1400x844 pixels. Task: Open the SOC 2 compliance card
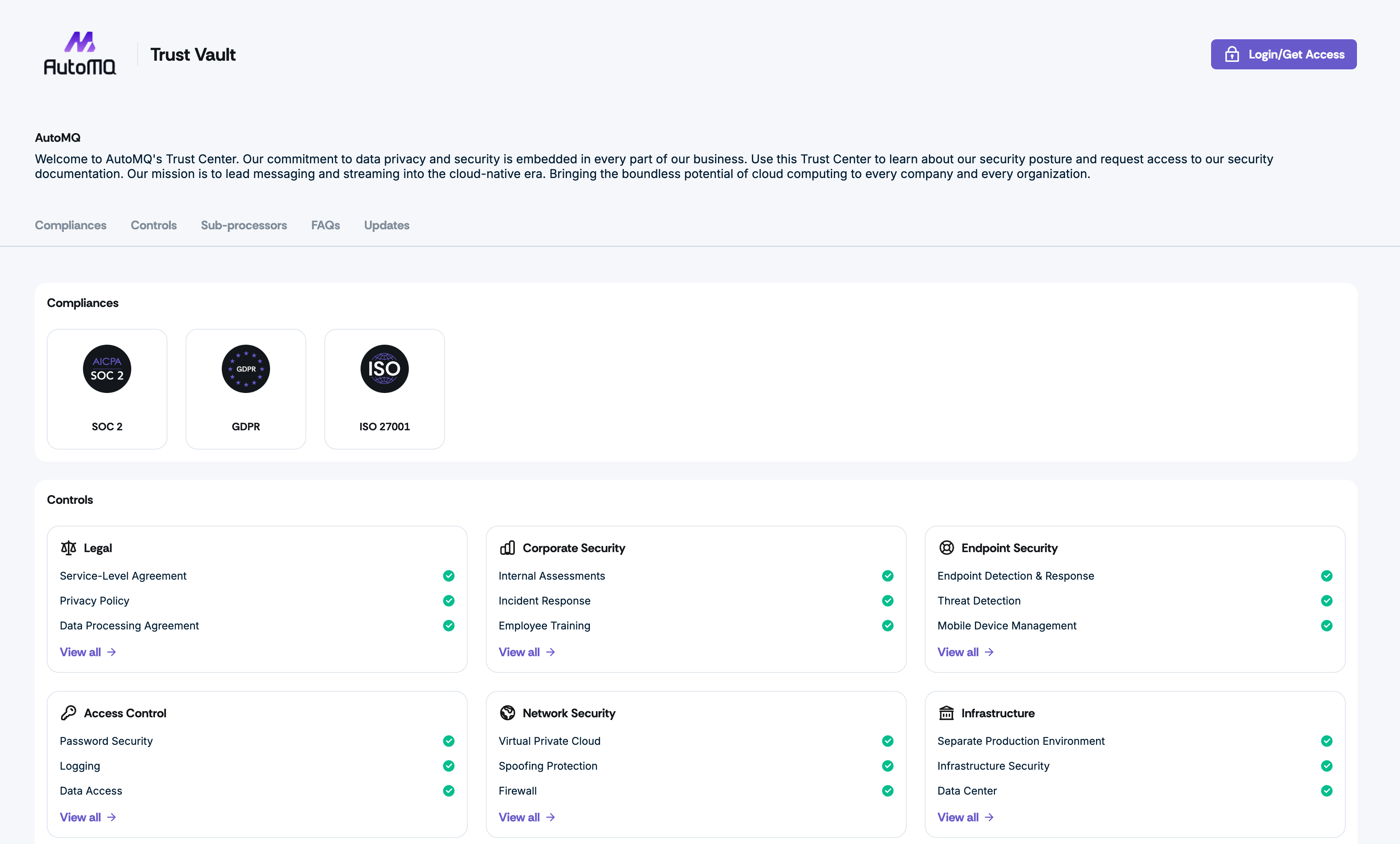click(107, 389)
